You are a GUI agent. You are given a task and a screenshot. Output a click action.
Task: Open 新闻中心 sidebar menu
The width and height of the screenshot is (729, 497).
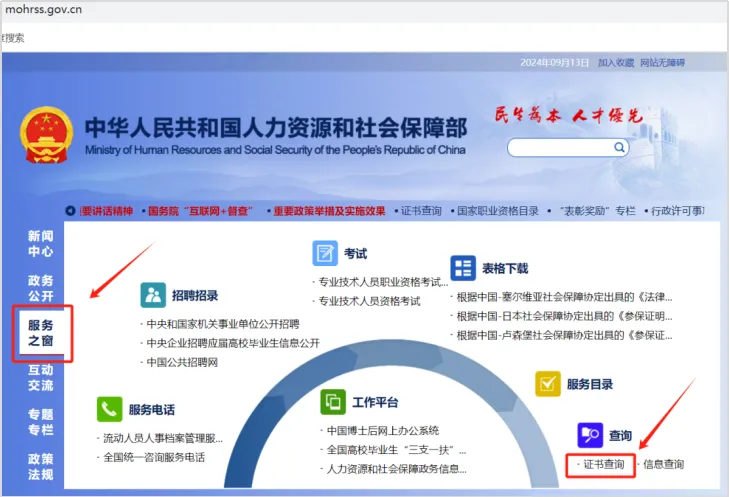coord(41,244)
